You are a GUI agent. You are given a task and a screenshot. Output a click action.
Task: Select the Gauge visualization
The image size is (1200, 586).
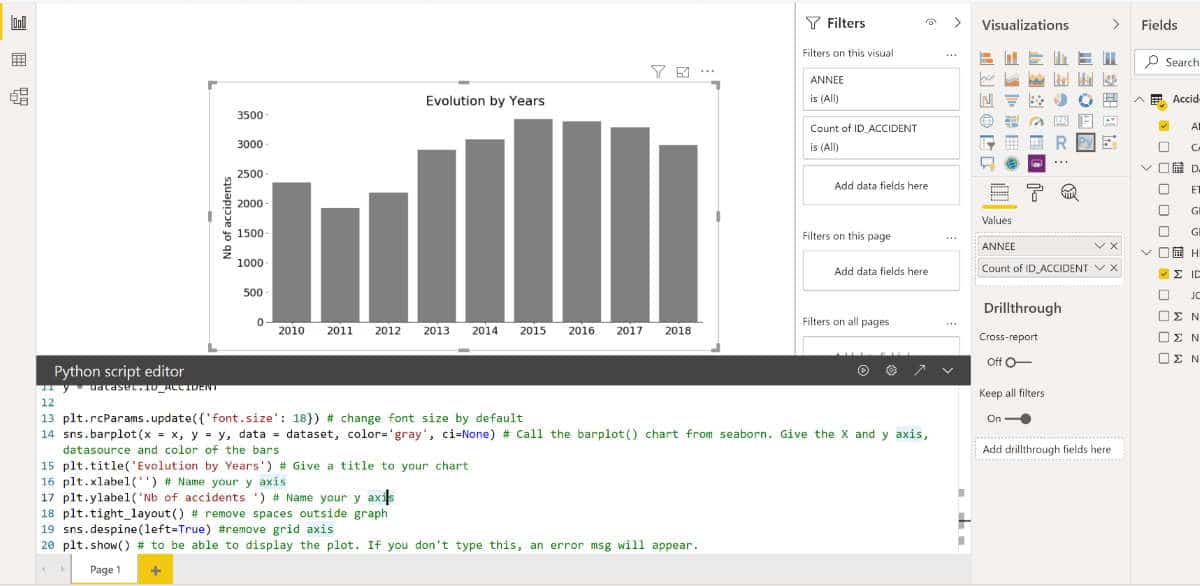tap(1036, 121)
